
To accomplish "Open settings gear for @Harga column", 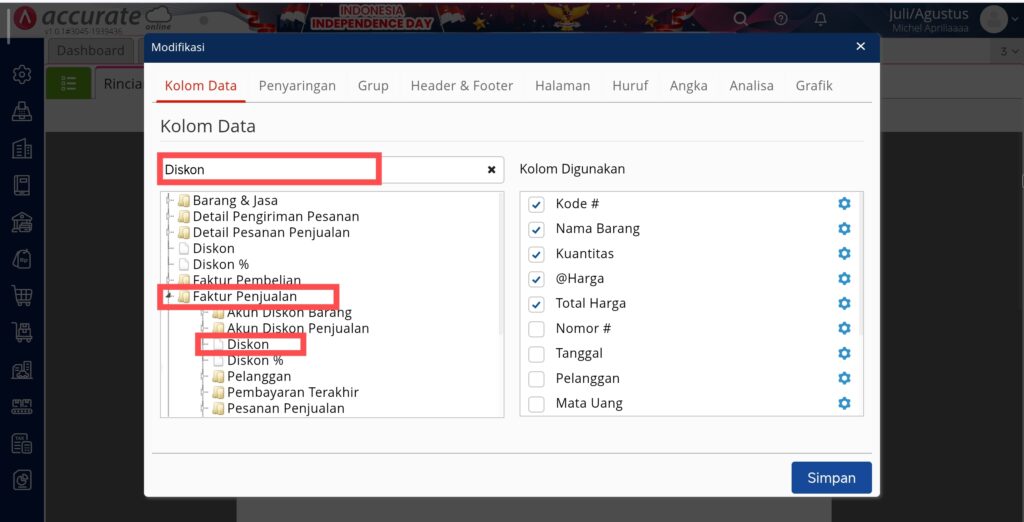I will pos(844,278).
